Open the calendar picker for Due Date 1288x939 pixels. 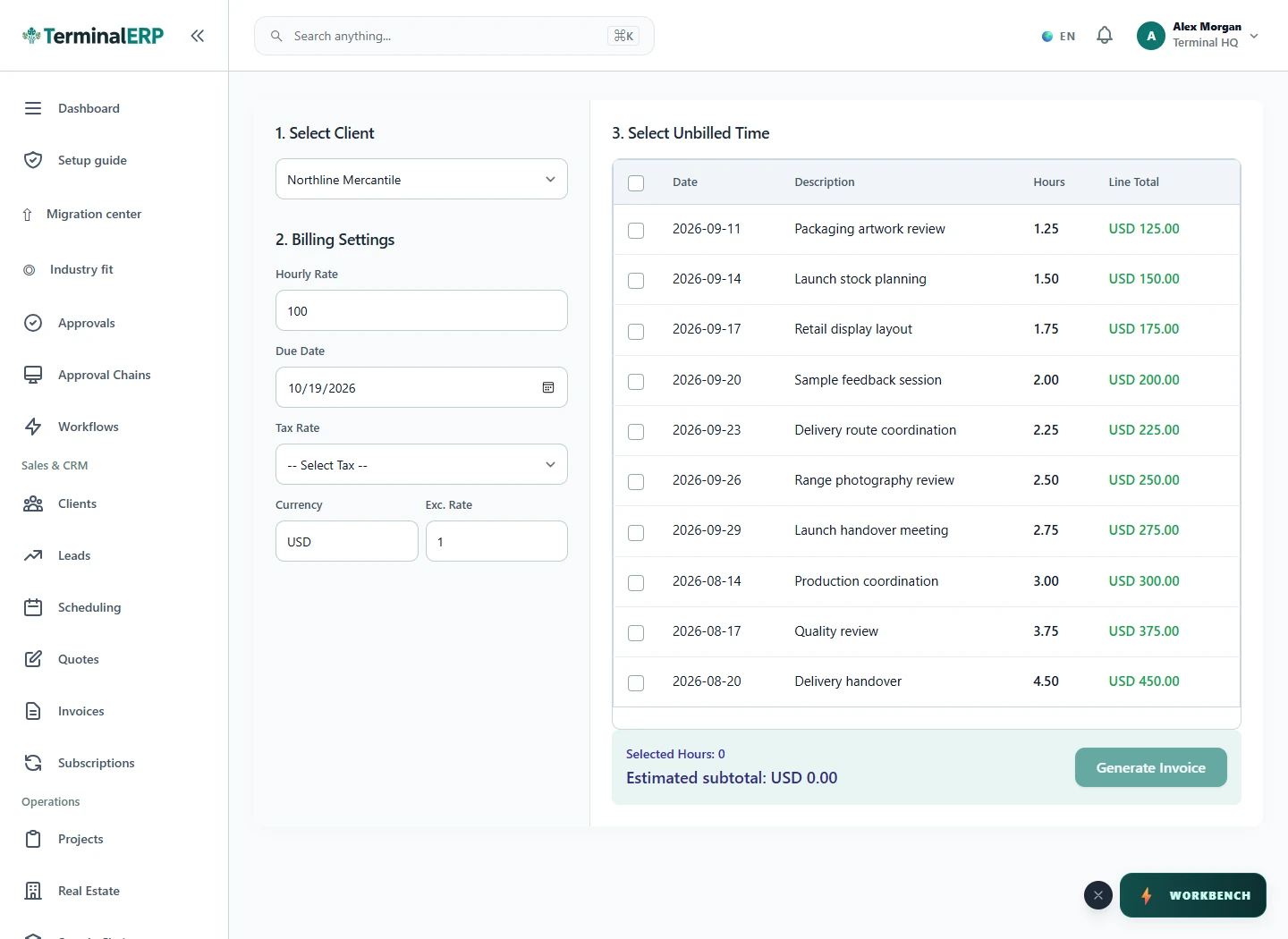(548, 387)
